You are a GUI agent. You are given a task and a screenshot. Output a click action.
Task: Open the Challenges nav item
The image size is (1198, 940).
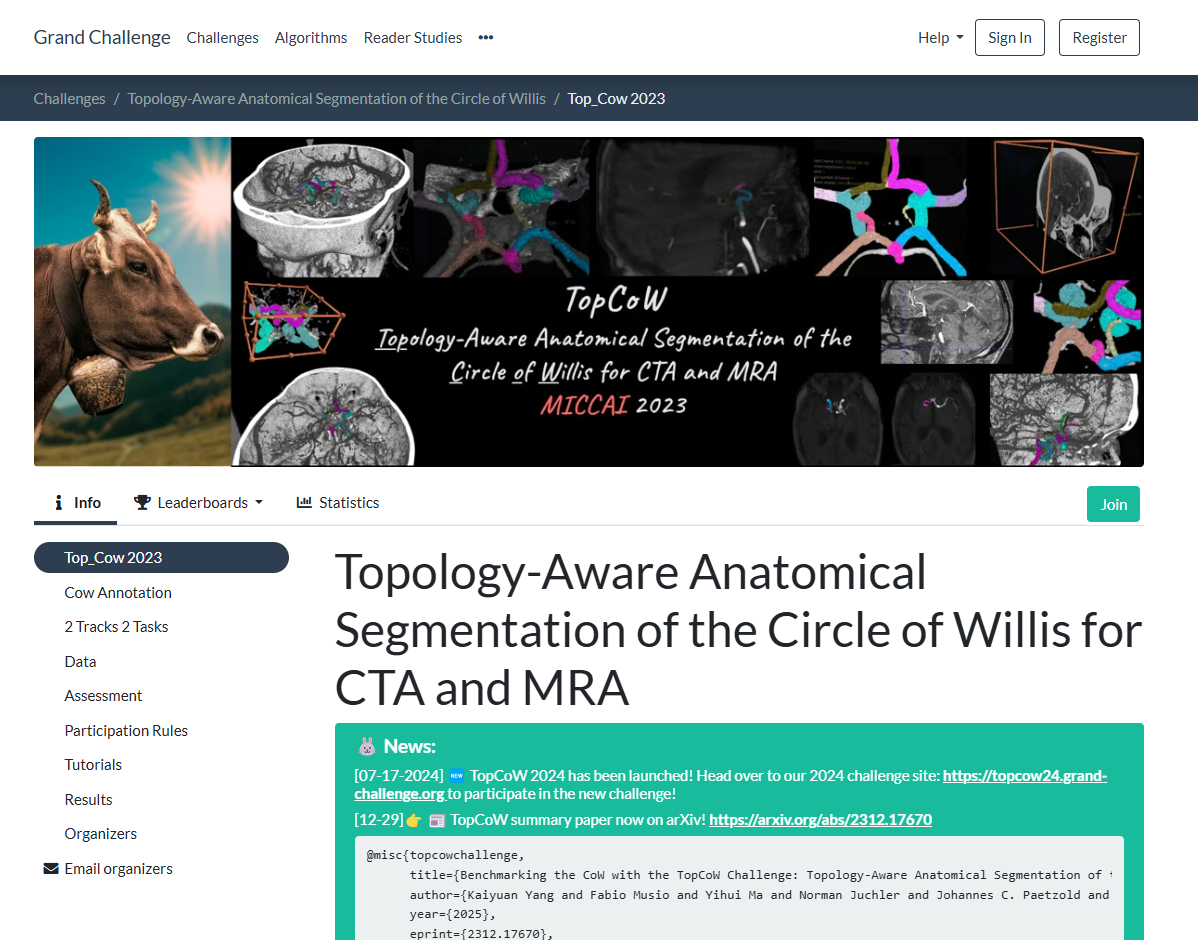(x=222, y=37)
